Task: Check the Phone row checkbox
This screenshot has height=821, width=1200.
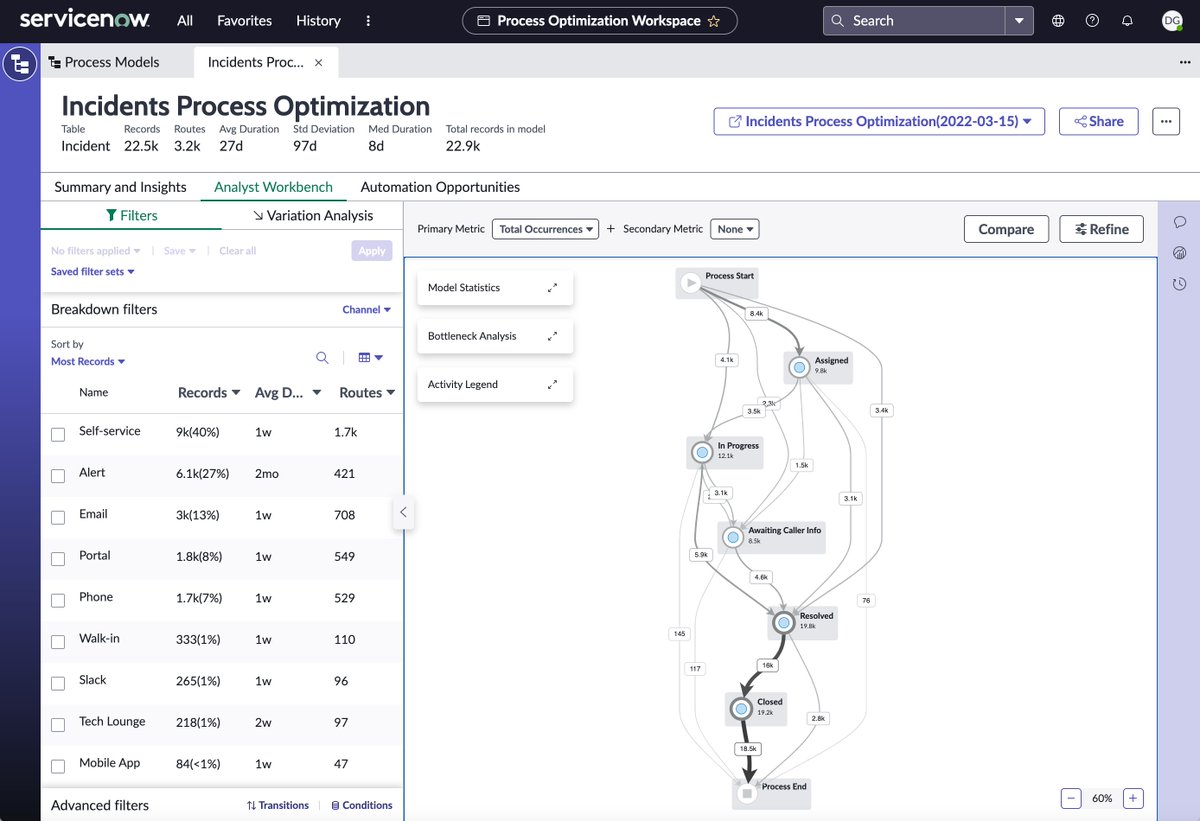Action: point(58,600)
